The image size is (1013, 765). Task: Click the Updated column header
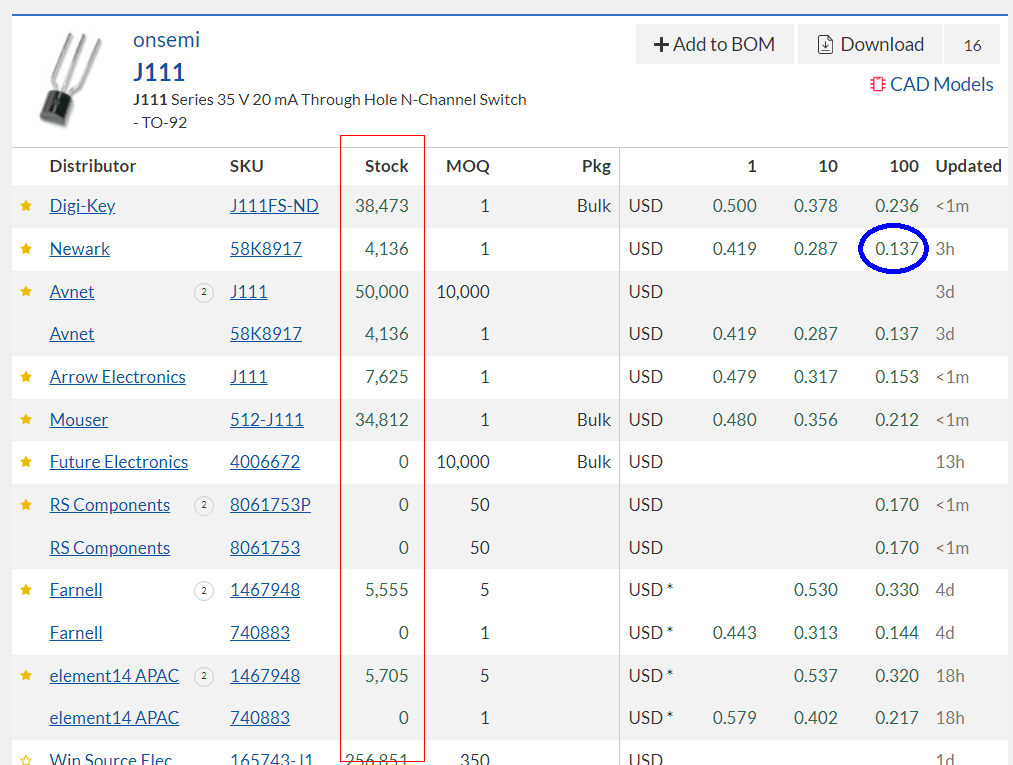click(x=968, y=166)
